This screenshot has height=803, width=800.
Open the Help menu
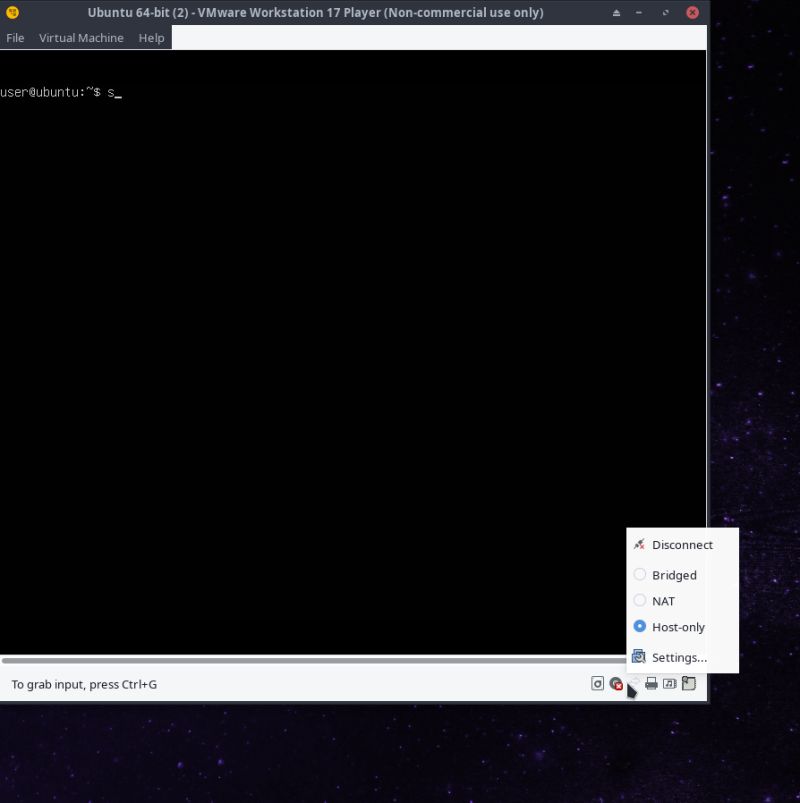point(151,38)
